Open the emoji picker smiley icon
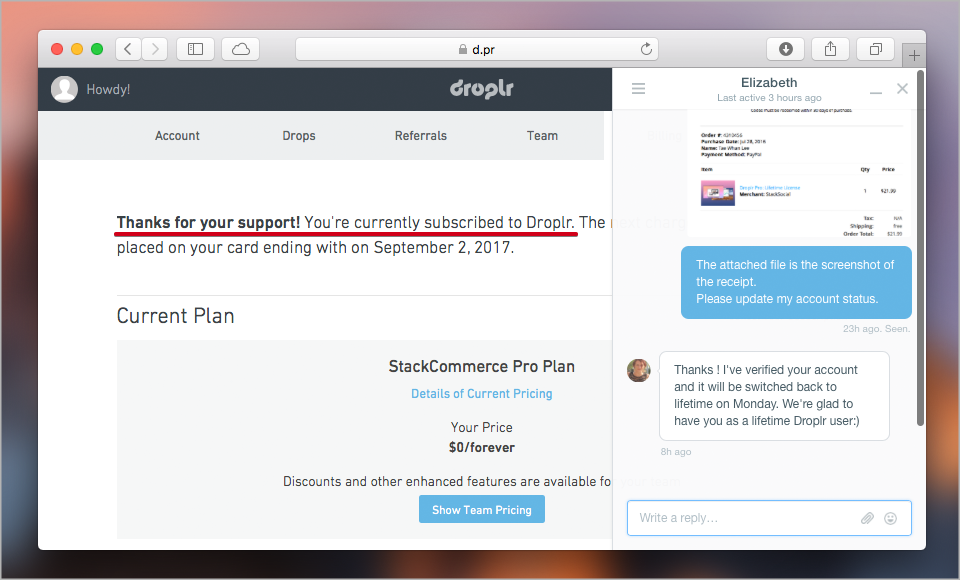This screenshot has width=960, height=580. [x=891, y=518]
